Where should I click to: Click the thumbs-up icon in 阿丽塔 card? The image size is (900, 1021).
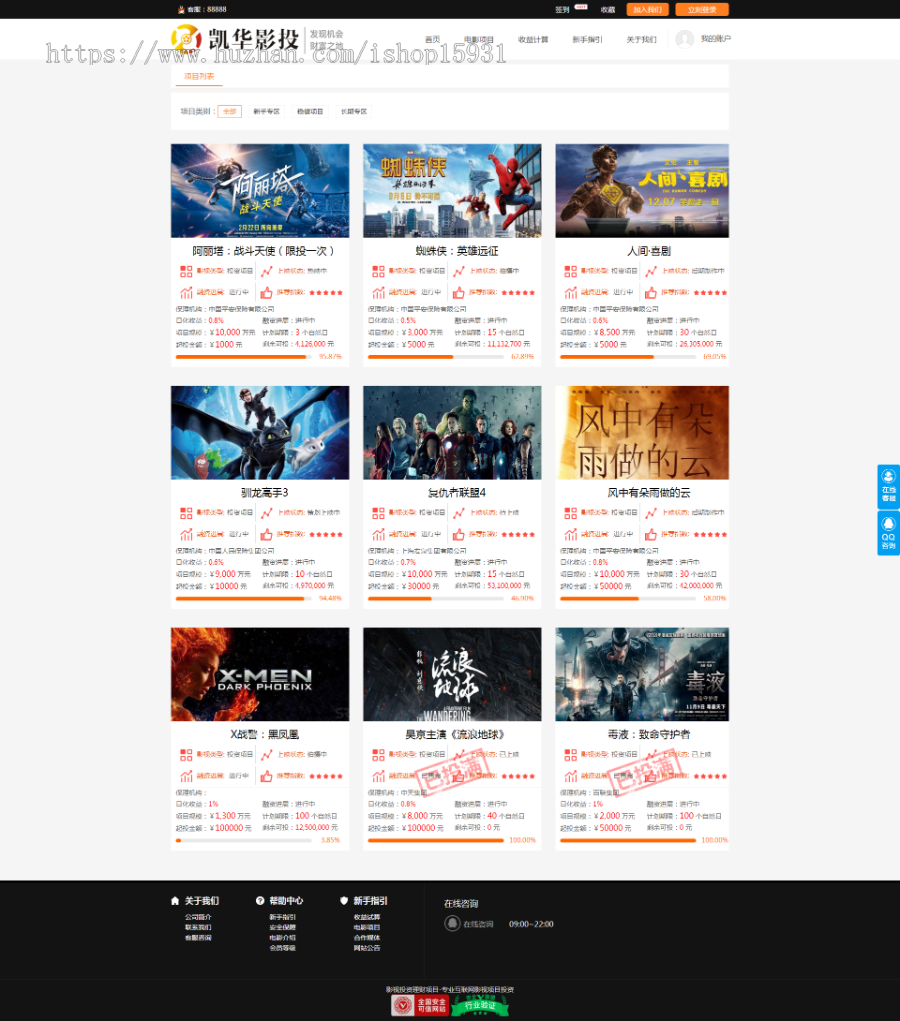point(266,293)
